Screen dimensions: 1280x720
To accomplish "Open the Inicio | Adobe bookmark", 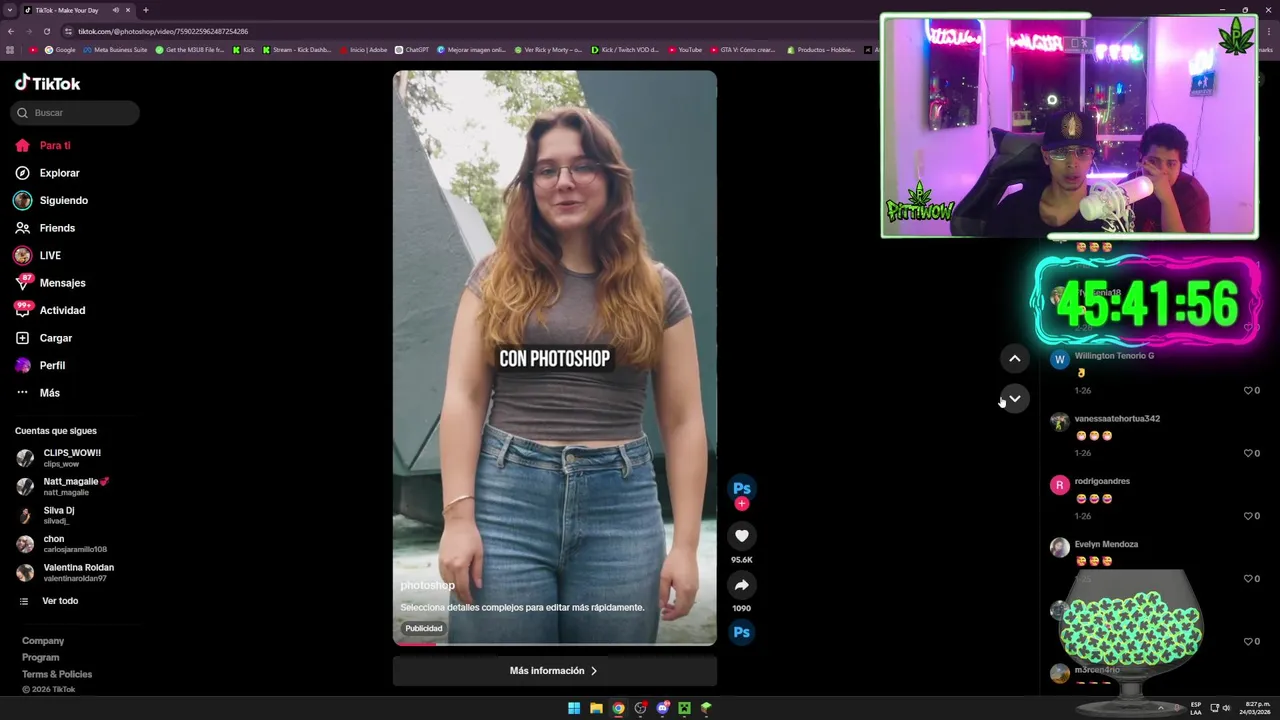I will click(x=363, y=49).
